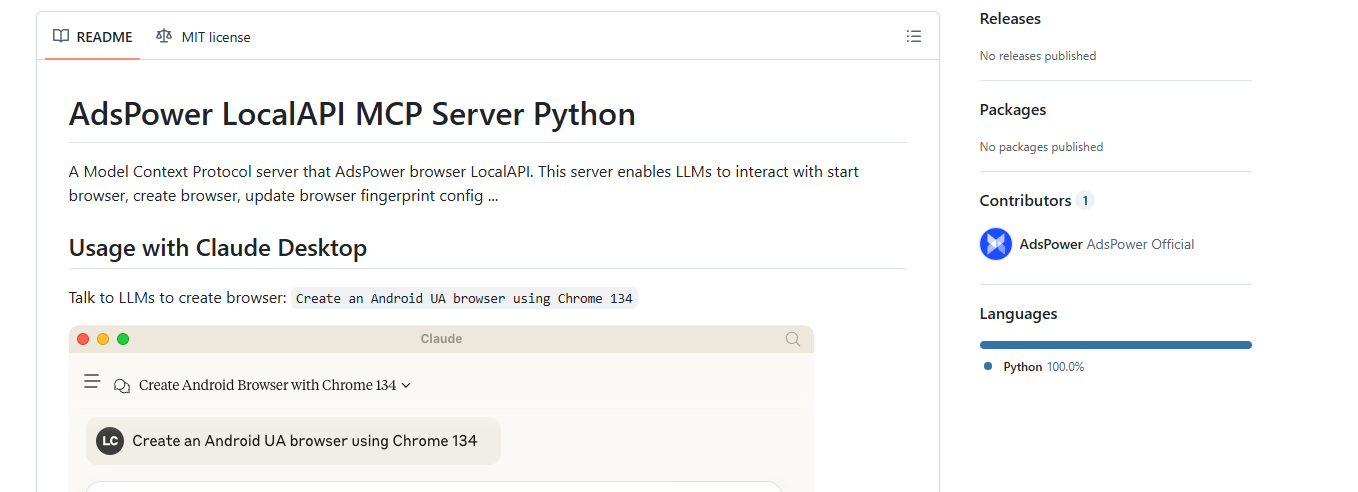Click the Claude screenshot image
Image resolution: width=1358 pixels, height=492 pixels.
[x=441, y=408]
